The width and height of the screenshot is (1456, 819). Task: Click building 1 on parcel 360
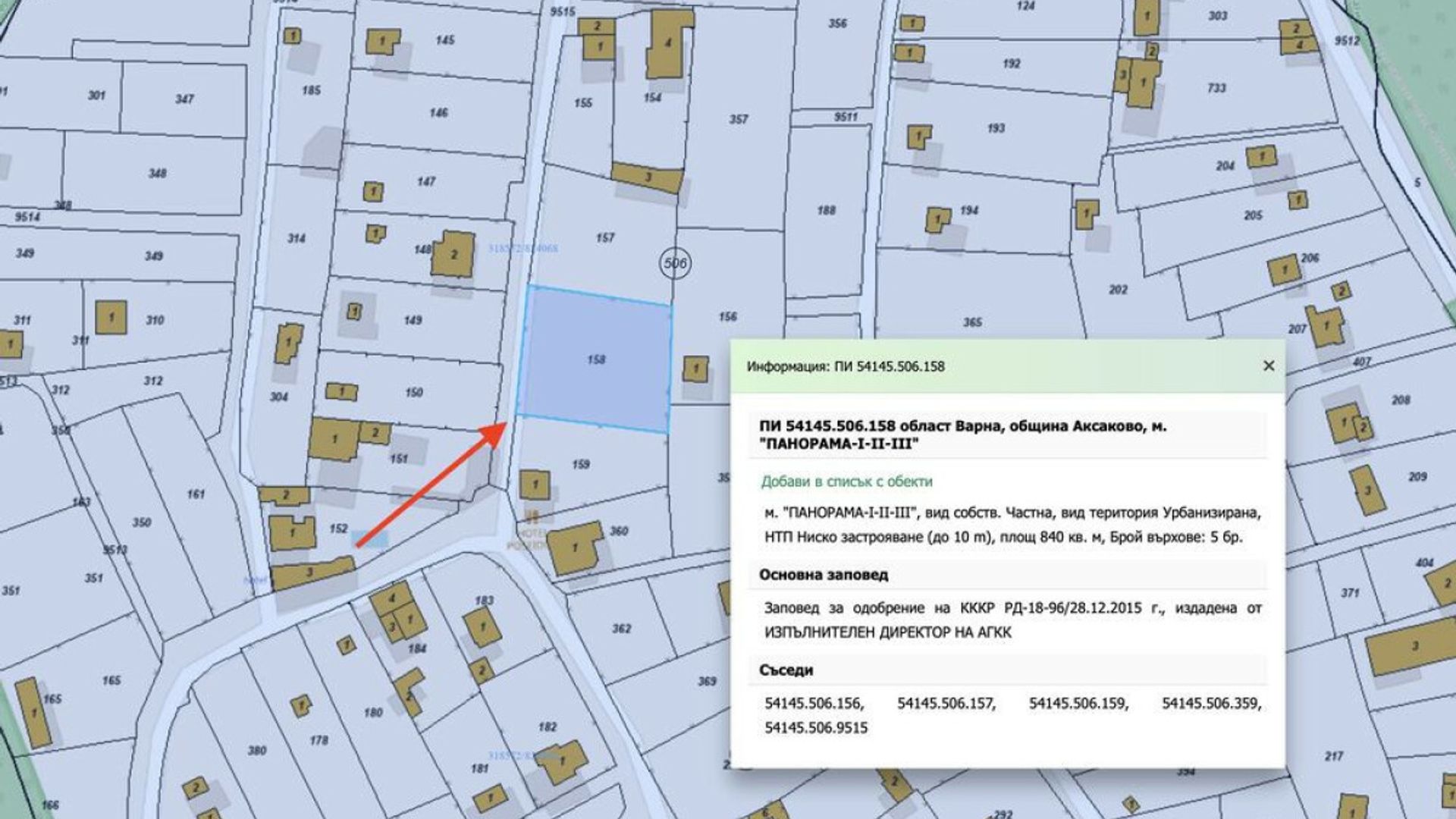click(x=574, y=548)
